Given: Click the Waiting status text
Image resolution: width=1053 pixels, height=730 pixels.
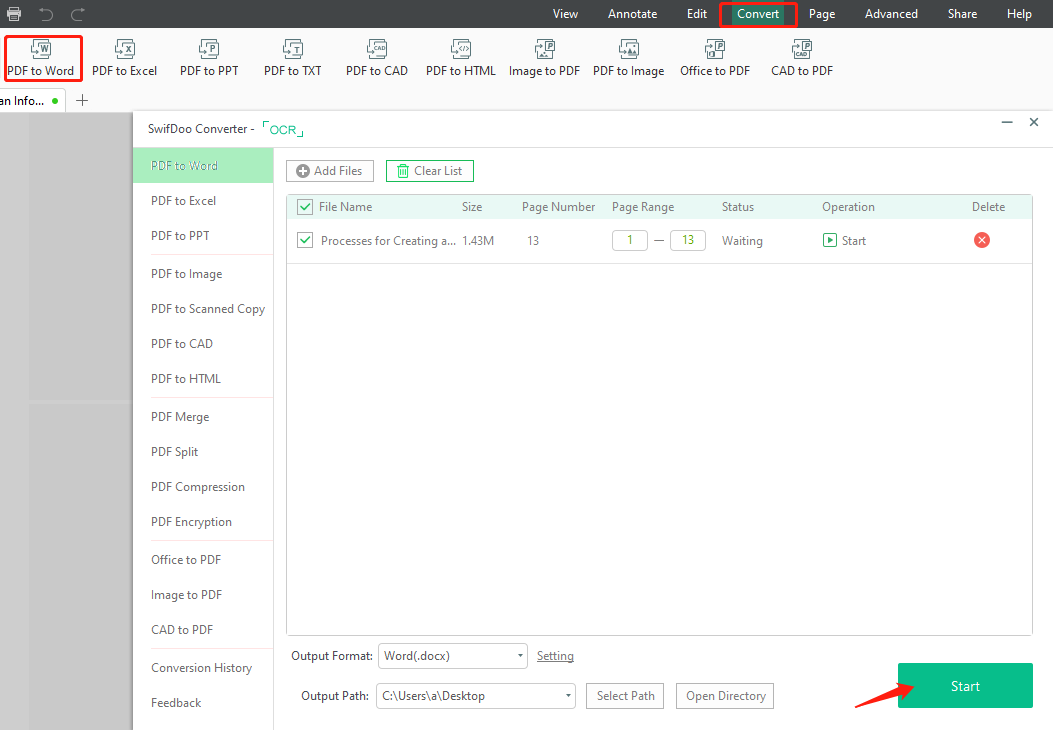Looking at the screenshot, I should (742, 241).
